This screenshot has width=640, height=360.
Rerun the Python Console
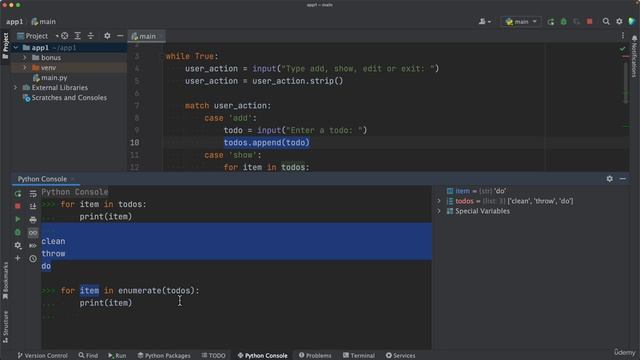click(x=18, y=193)
